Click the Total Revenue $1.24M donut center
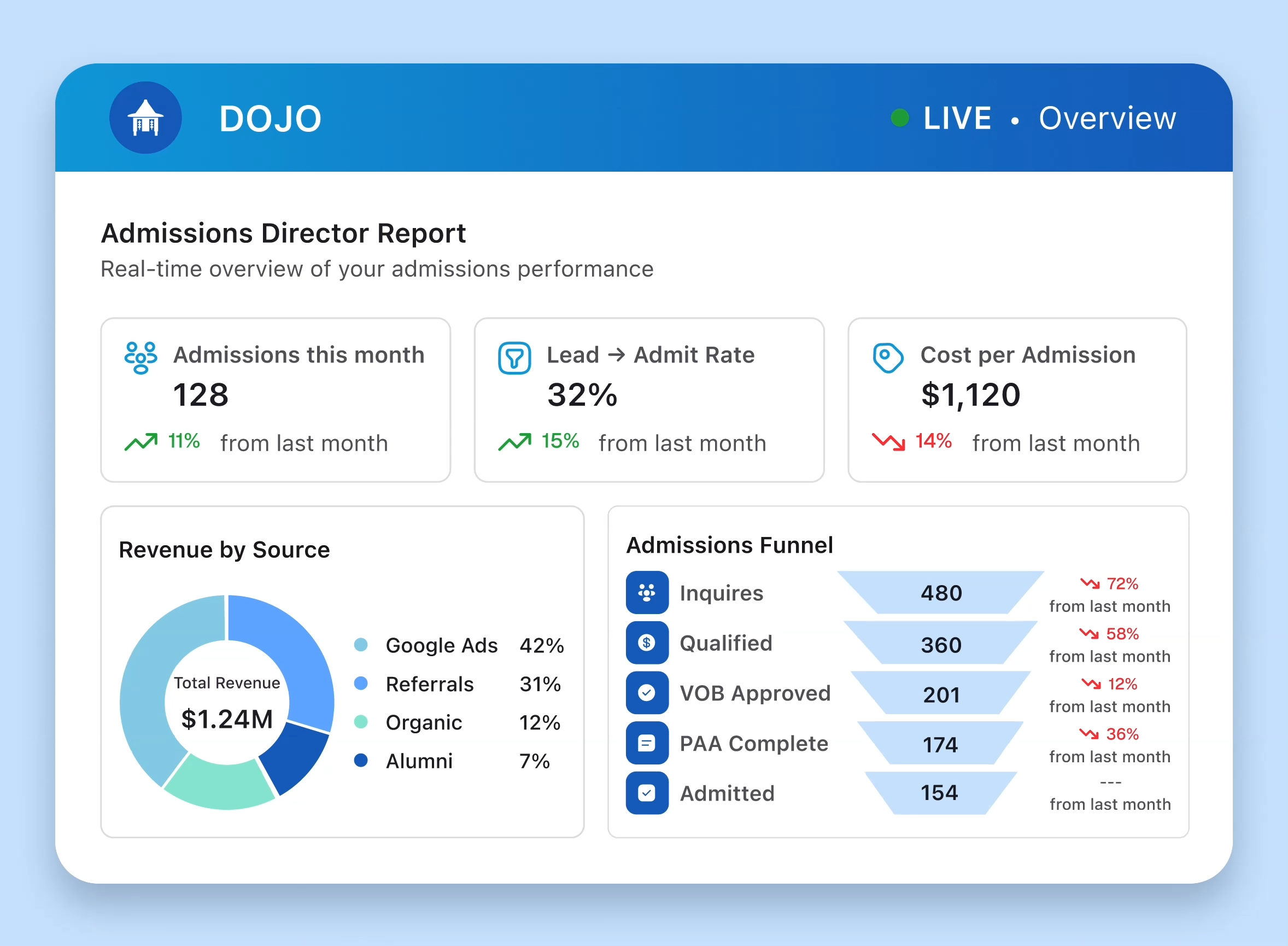1288x946 pixels. pyautogui.click(x=227, y=703)
